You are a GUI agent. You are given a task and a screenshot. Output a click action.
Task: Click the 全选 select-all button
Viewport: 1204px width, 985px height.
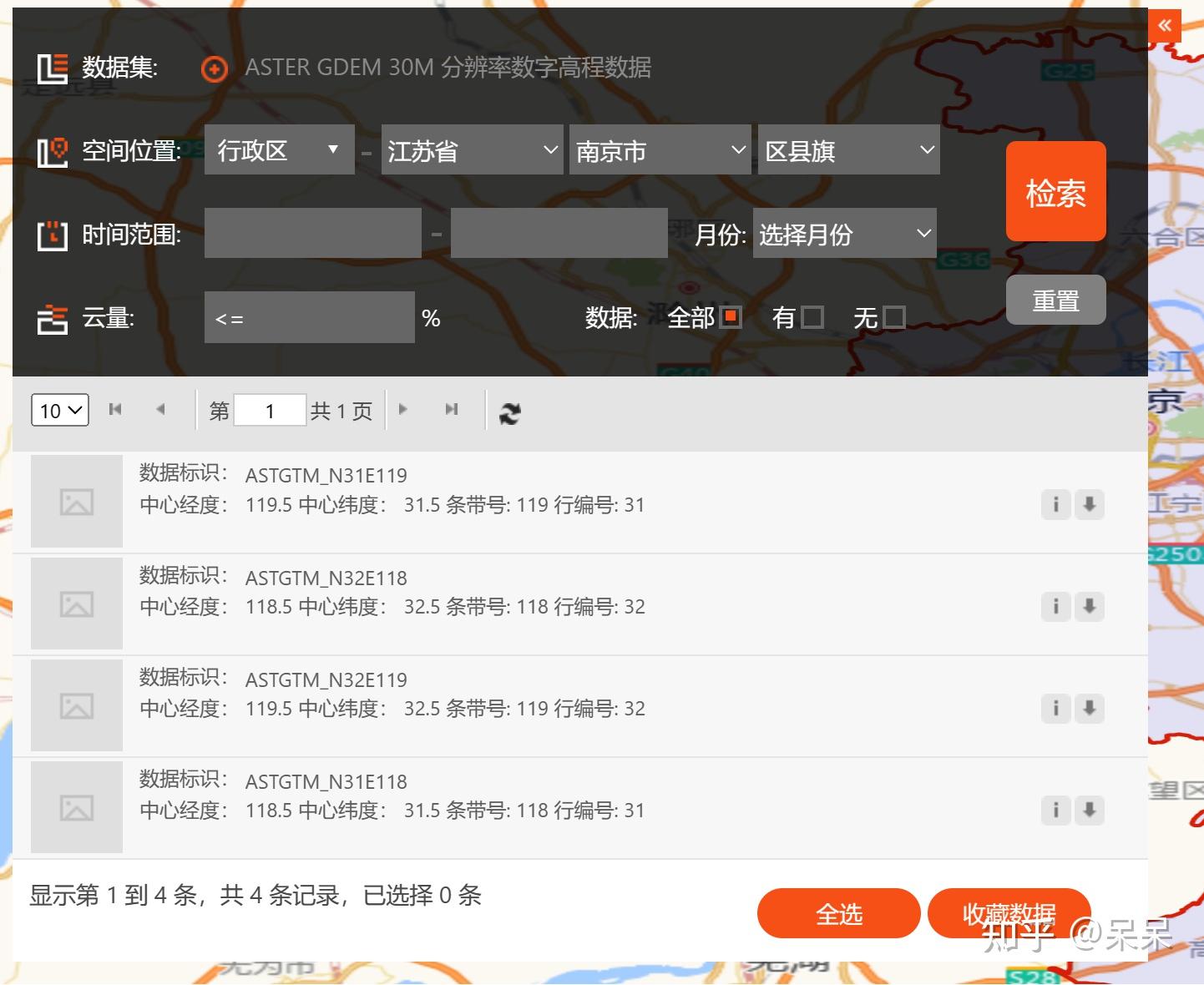tap(838, 913)
